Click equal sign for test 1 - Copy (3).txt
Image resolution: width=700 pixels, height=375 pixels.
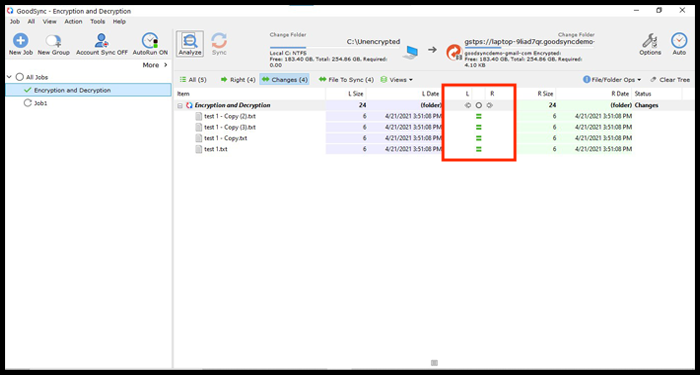(x=479, y=127)
